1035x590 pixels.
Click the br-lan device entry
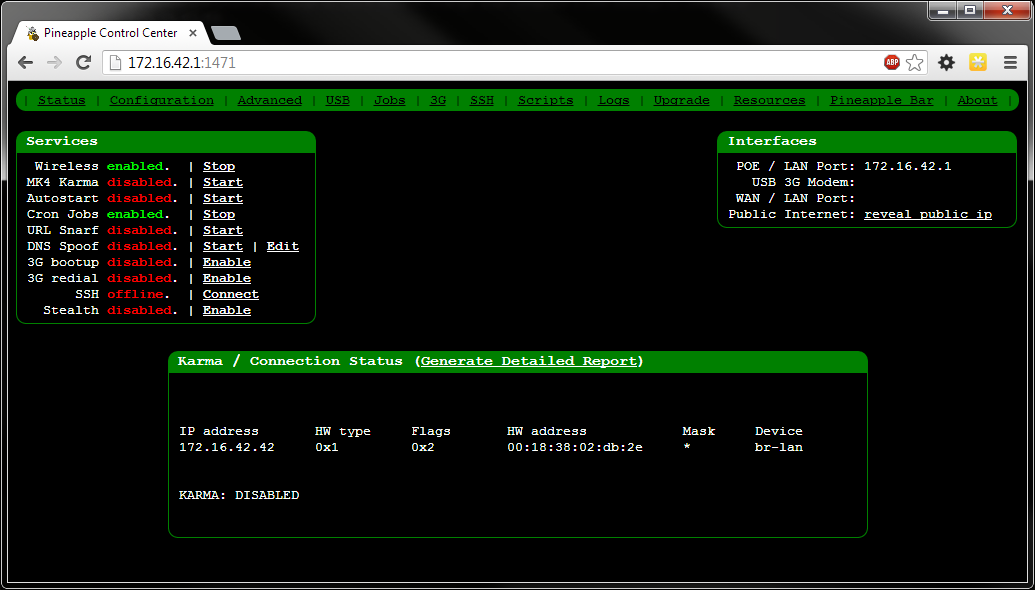[779, 447]
